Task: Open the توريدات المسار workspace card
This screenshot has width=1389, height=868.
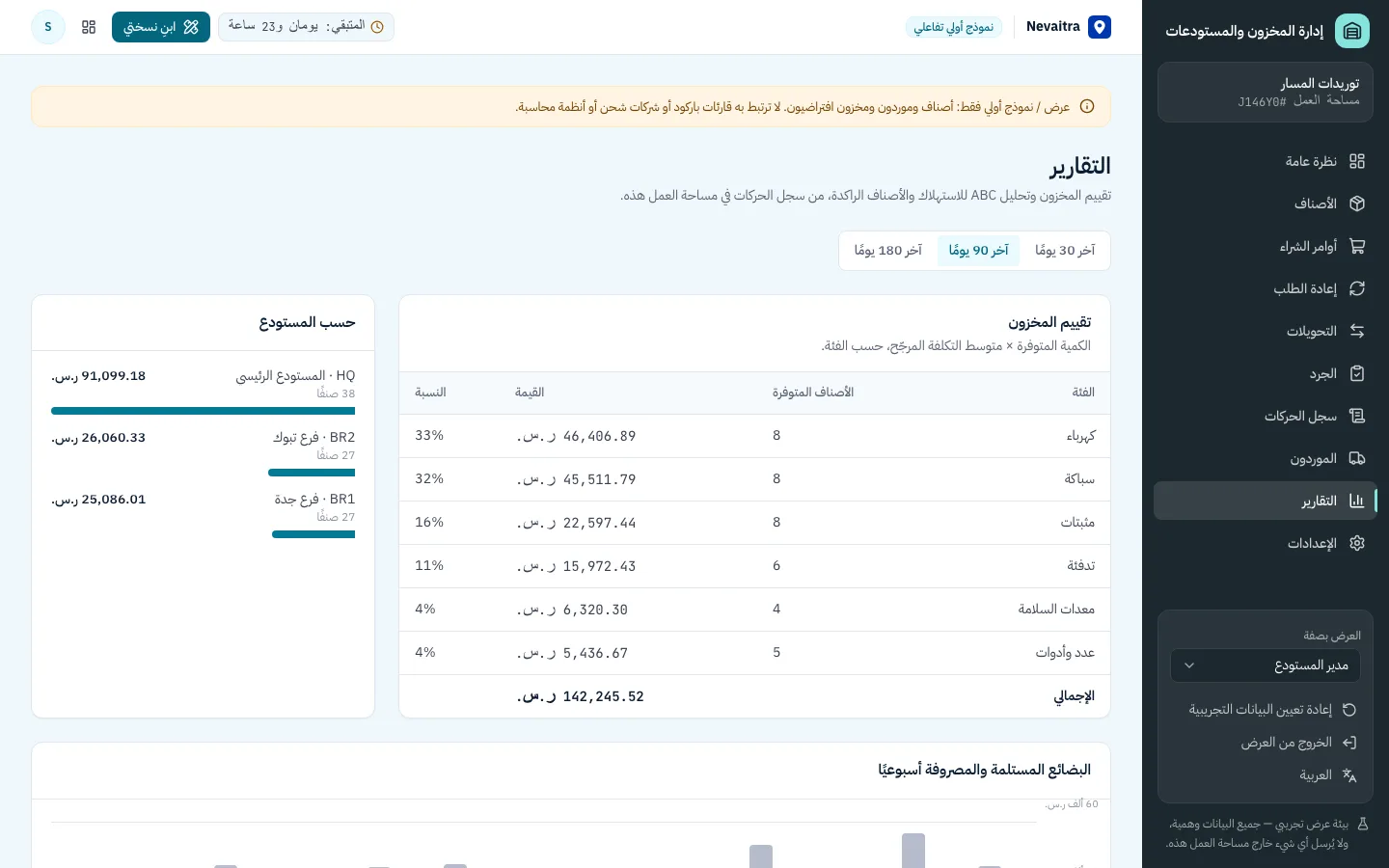Action: tap(1266, 92)
